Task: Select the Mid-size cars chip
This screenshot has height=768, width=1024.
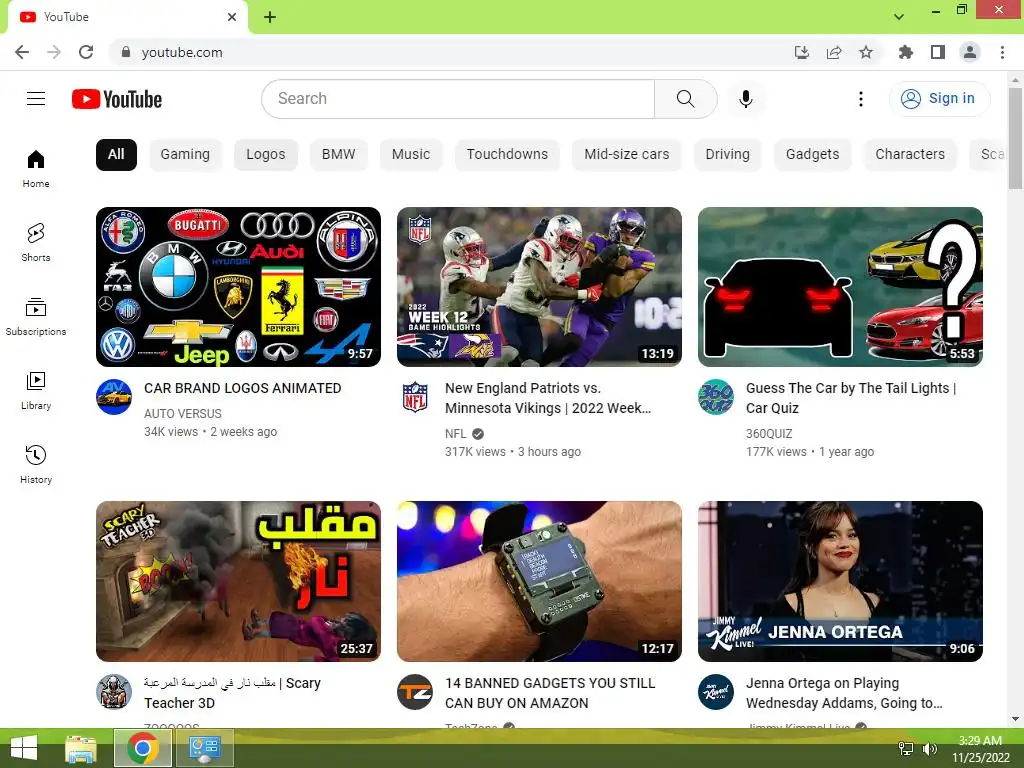Action: (627, 155)
